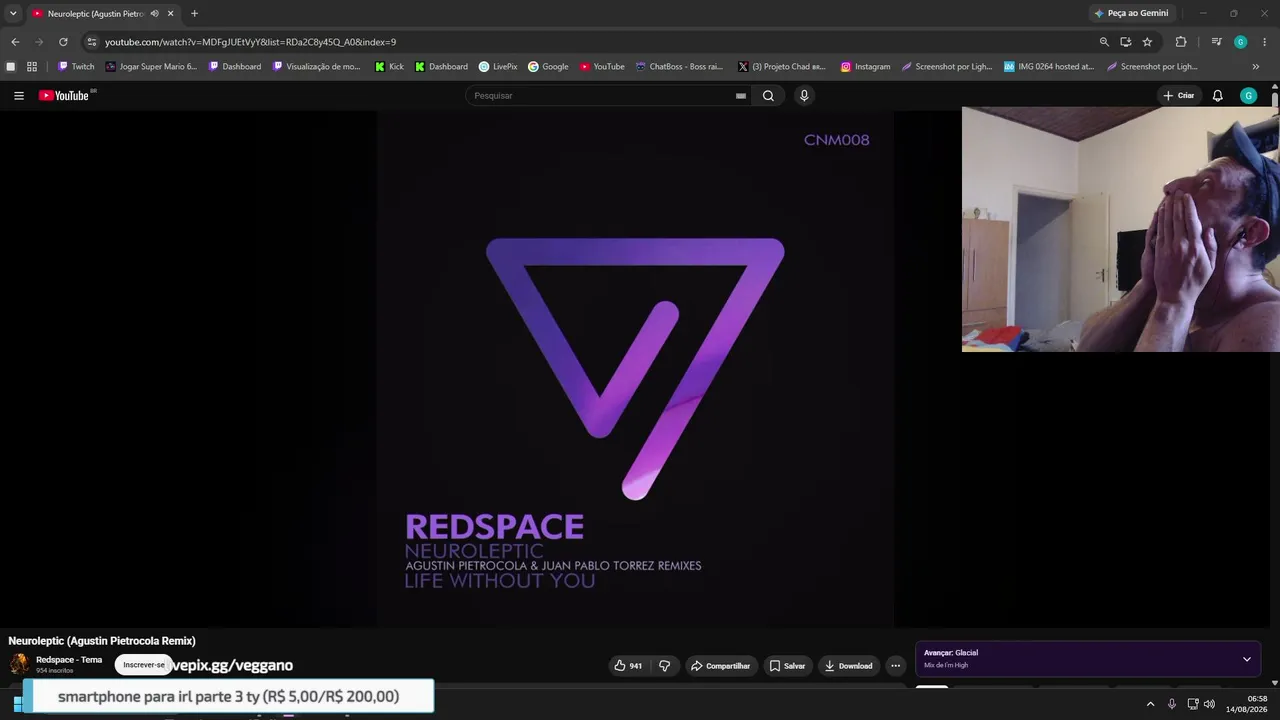The width and height of the screenshot is (1280, 720).
Task: Open the taskbar clock and date
Action: [x=1247, y=704]
